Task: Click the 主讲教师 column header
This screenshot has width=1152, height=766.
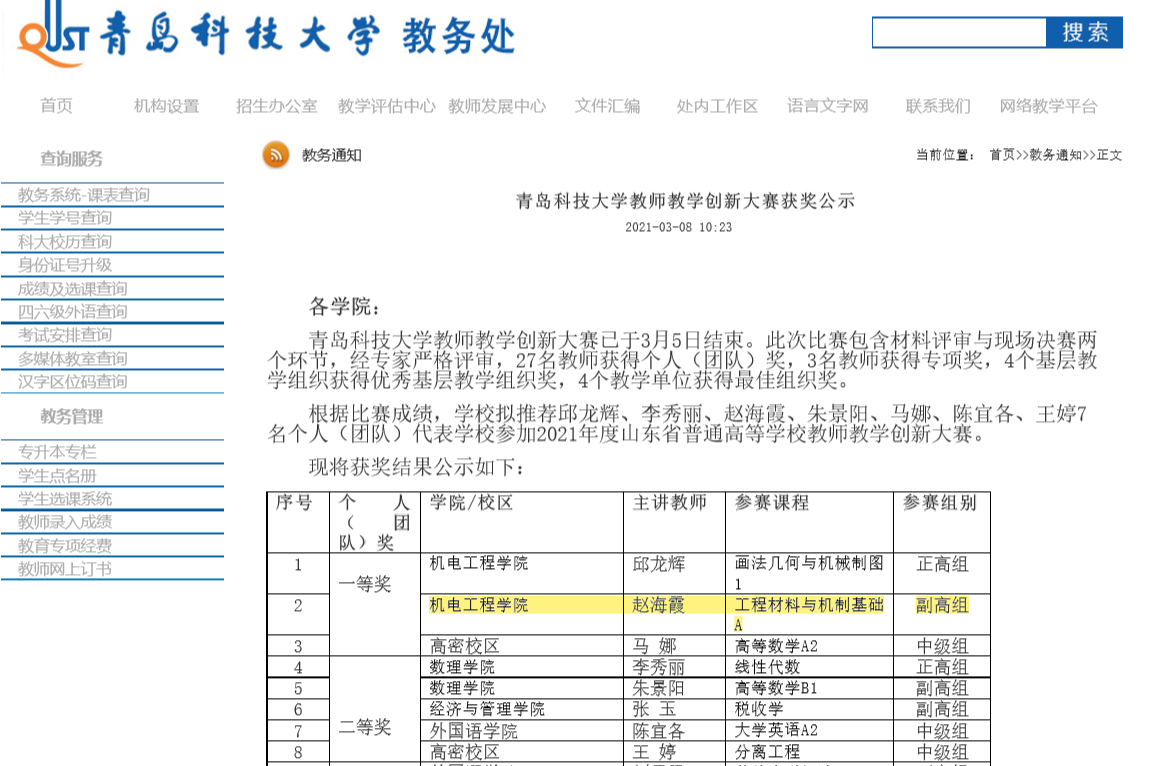Action: pos(669,502)
